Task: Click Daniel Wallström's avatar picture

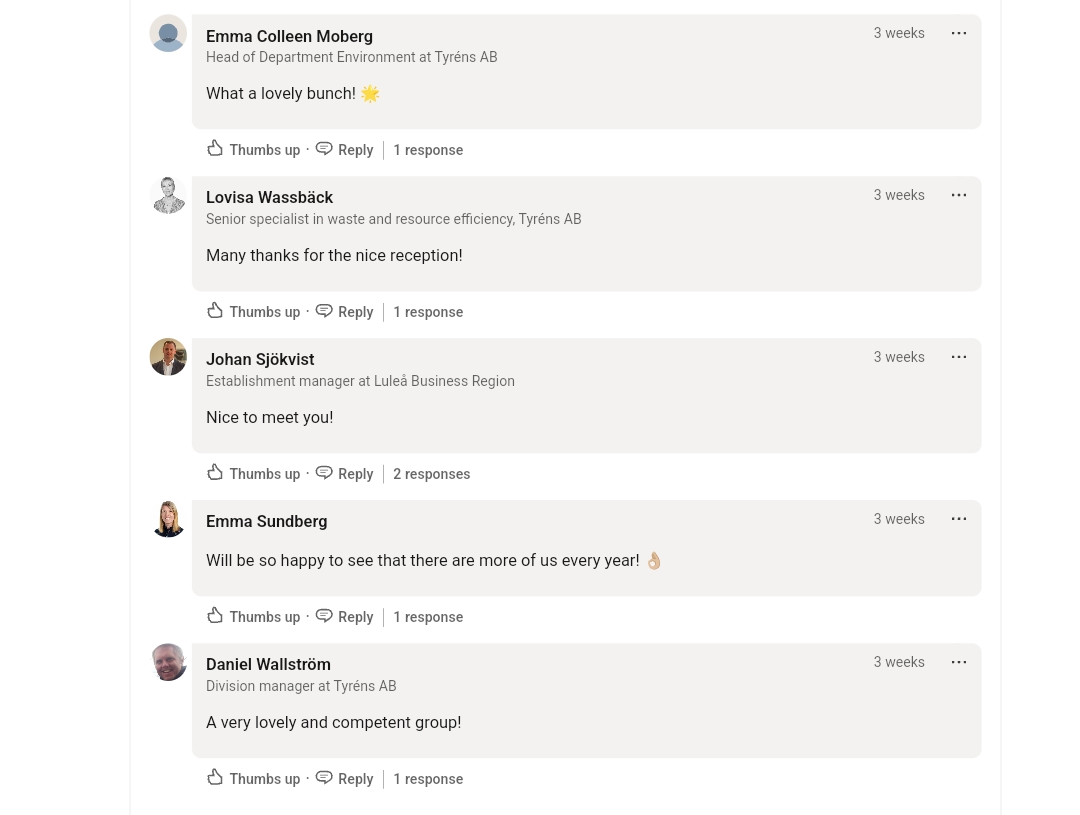Action: pyautogui.click(x=168, y=663)
